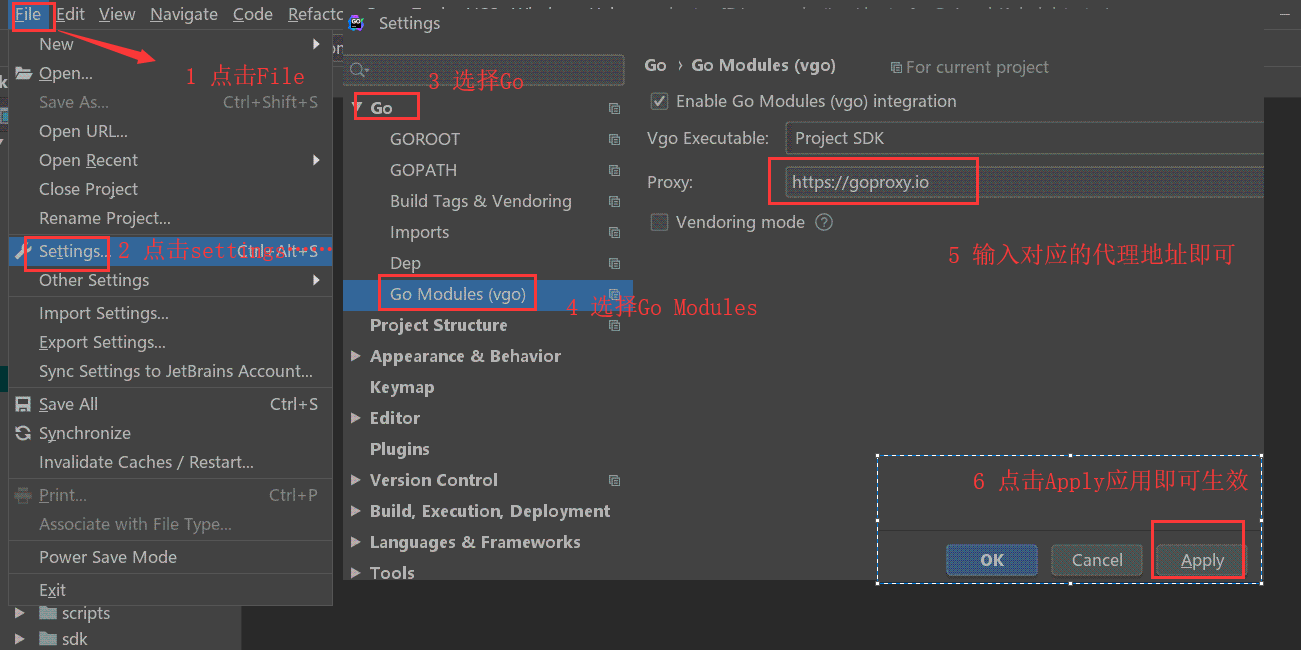The image size is (1301, 650).
Task: Toggle Enable Go Modules (vgo) integration checkbox
Action: pos(659,101)
